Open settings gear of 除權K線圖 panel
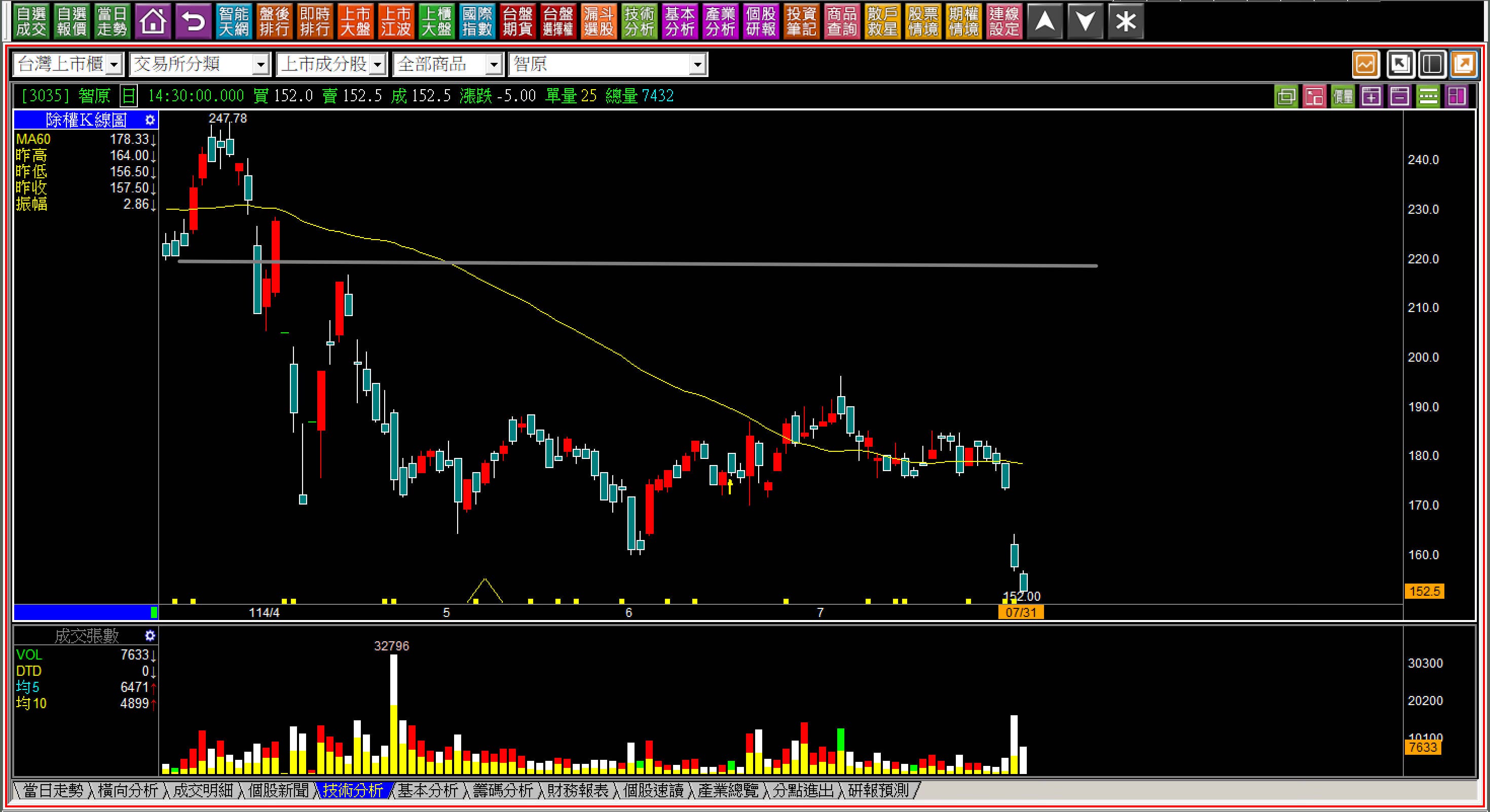Screen dimensions: 1490x812 click(150, 120)
